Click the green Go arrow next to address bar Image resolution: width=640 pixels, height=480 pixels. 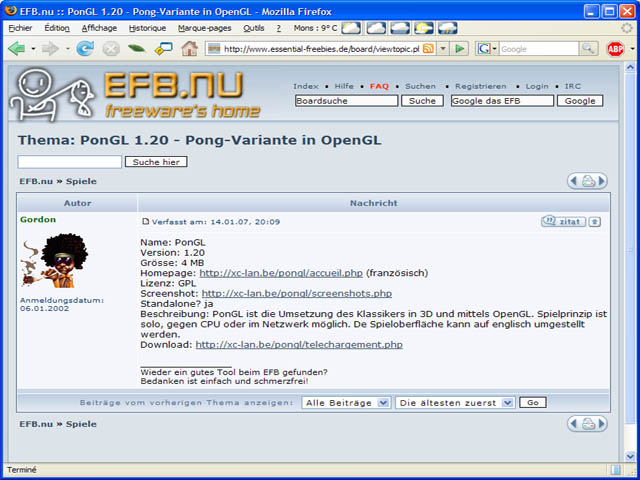click(460, 49)
